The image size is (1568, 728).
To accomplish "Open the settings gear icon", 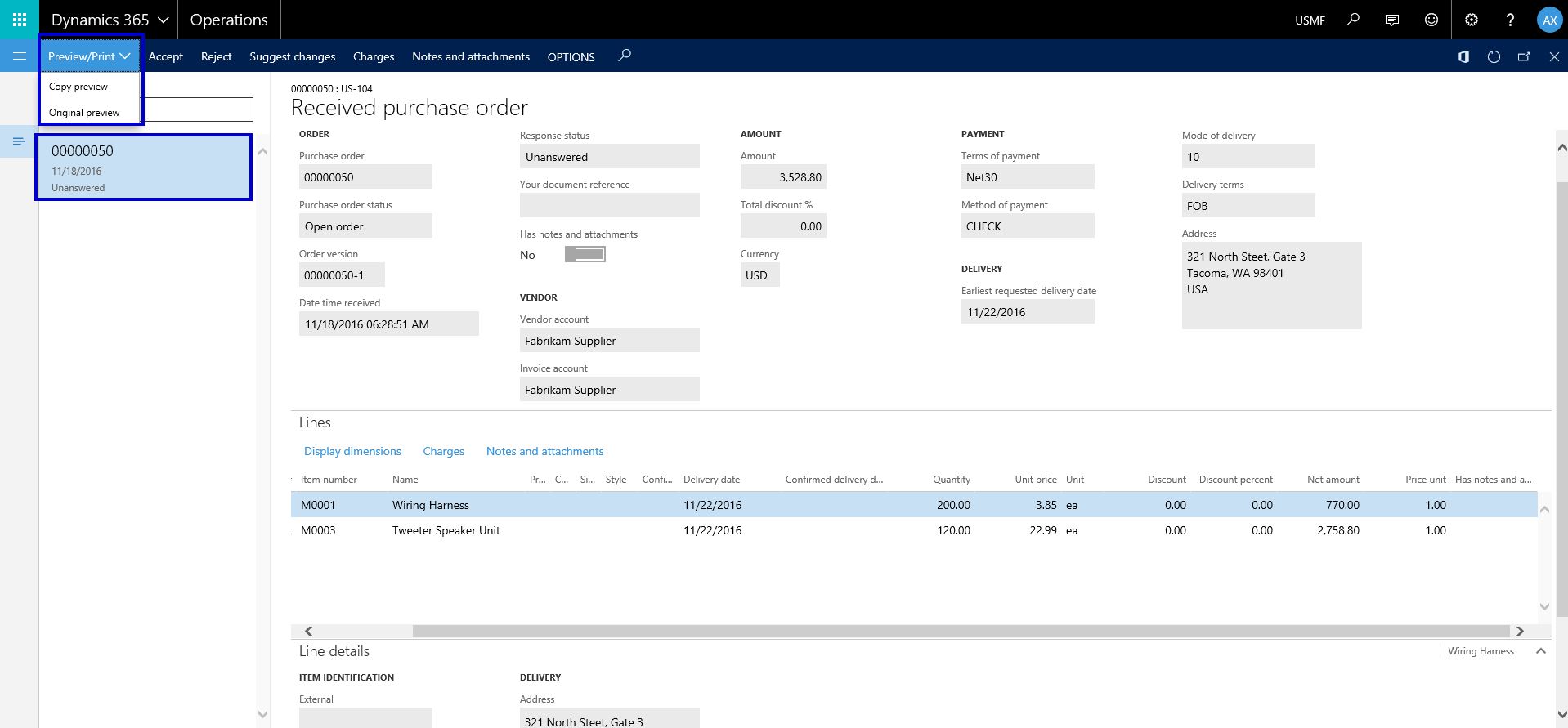I will pos(1471,20).
